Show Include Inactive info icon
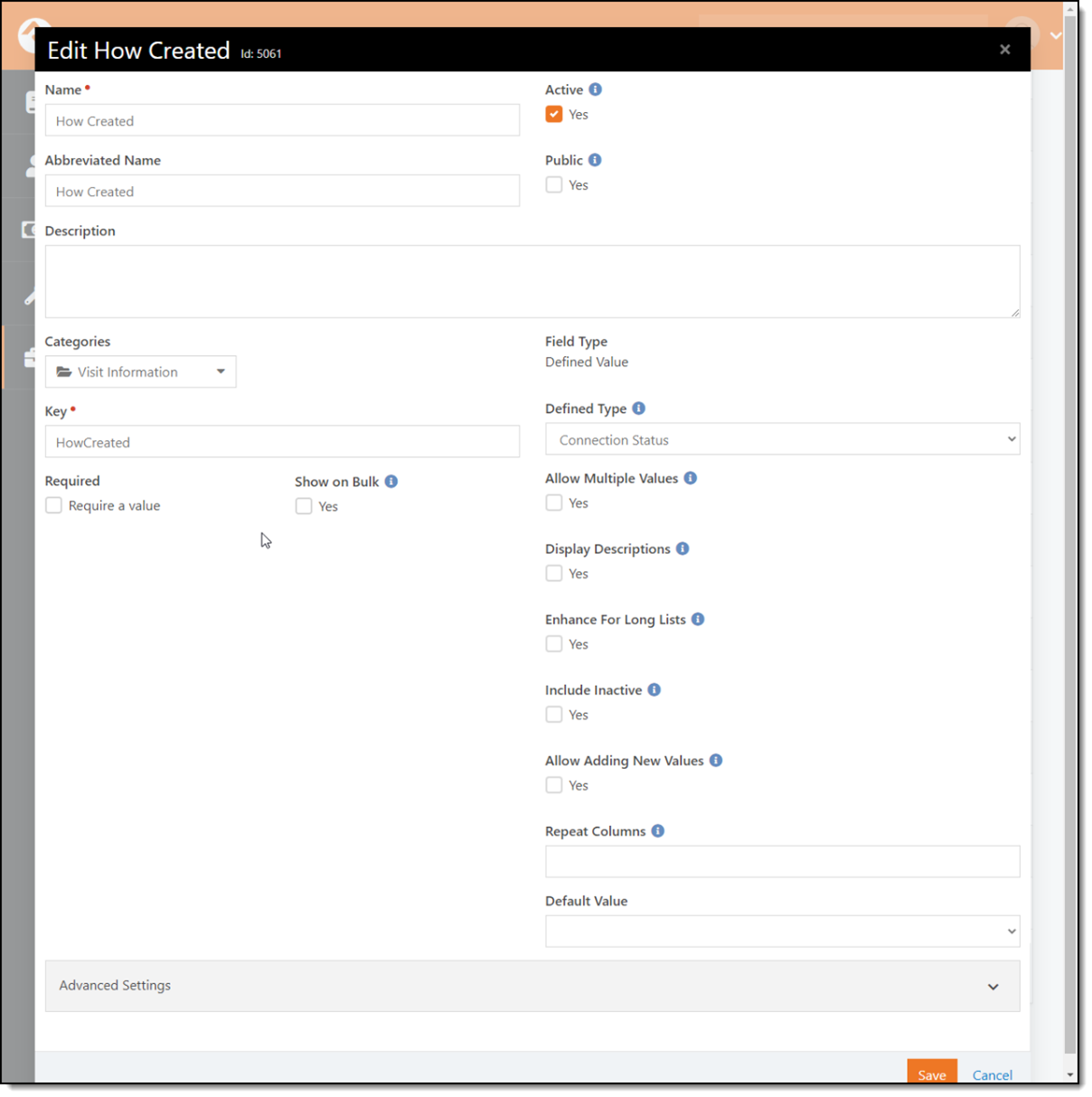 tap(654, 689)
